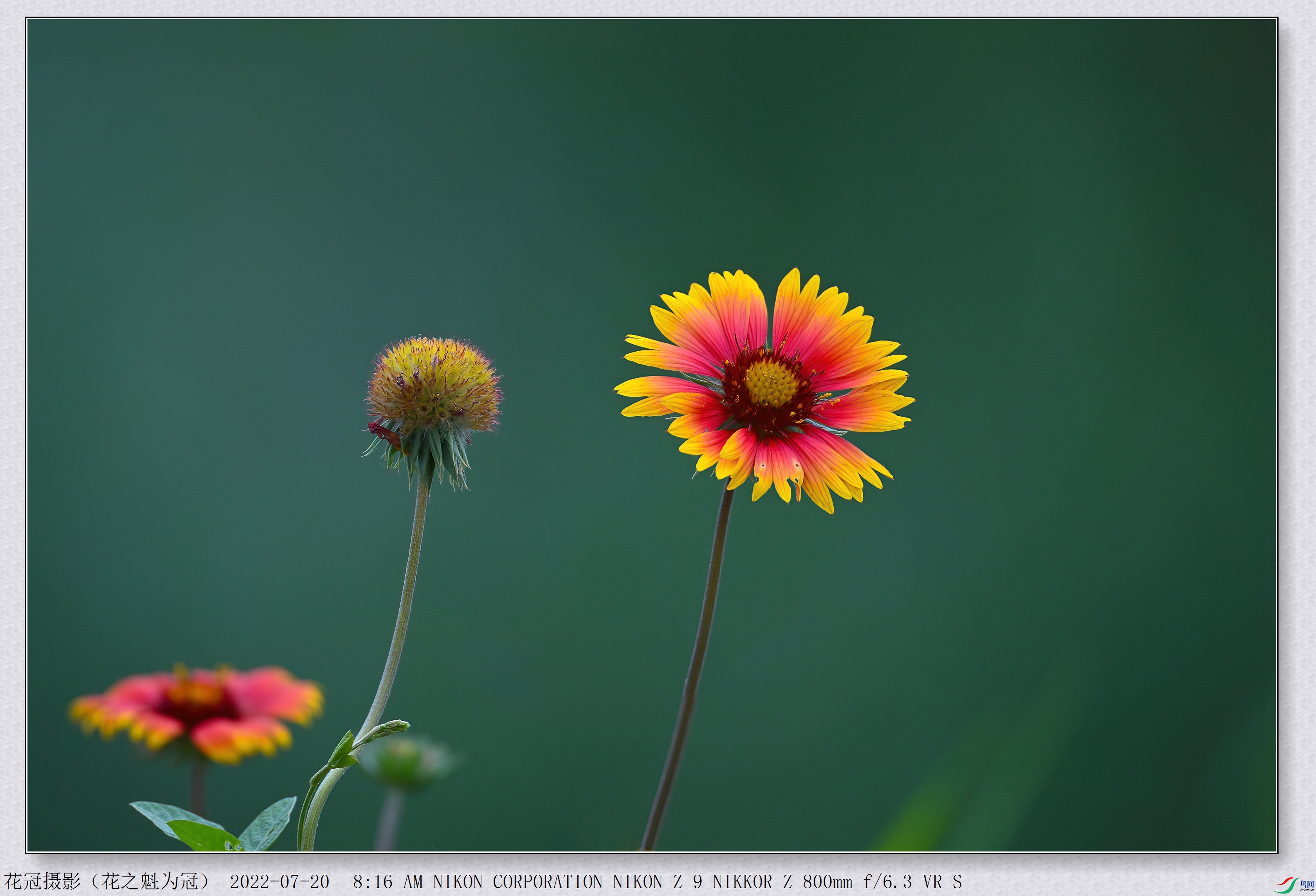Click the f/6.3 VR S caption text

pyautogui.click(x=913, y=882)
